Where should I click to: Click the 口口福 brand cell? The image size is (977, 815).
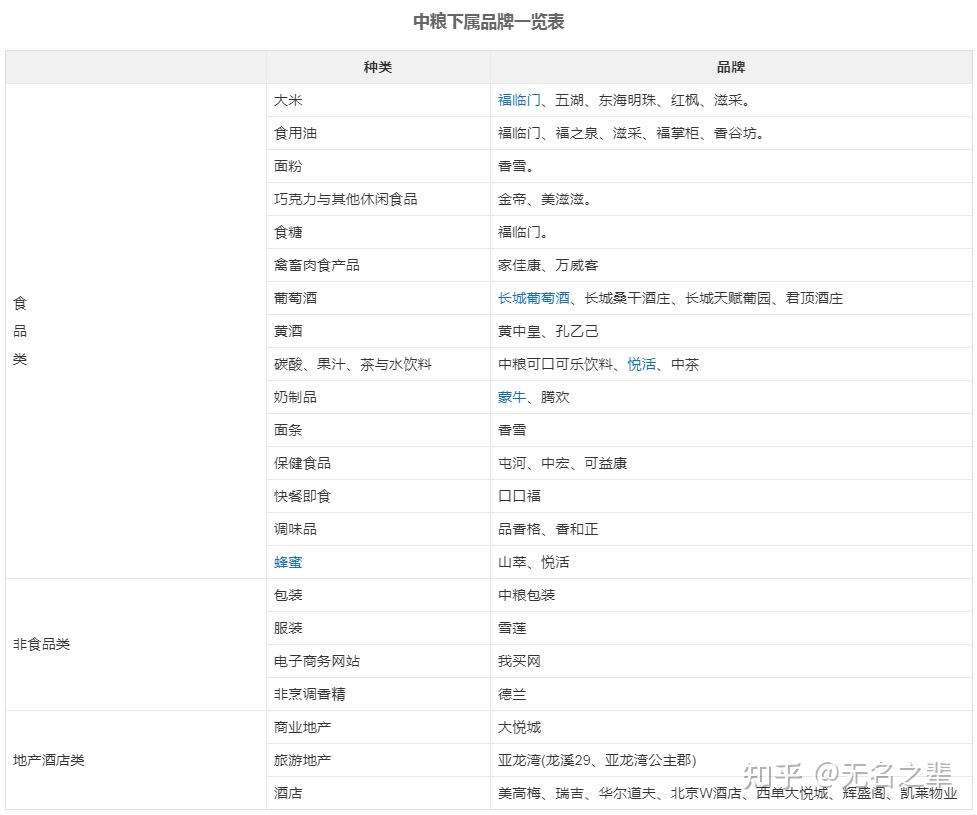pyautogui.click(x=732, y=497)
